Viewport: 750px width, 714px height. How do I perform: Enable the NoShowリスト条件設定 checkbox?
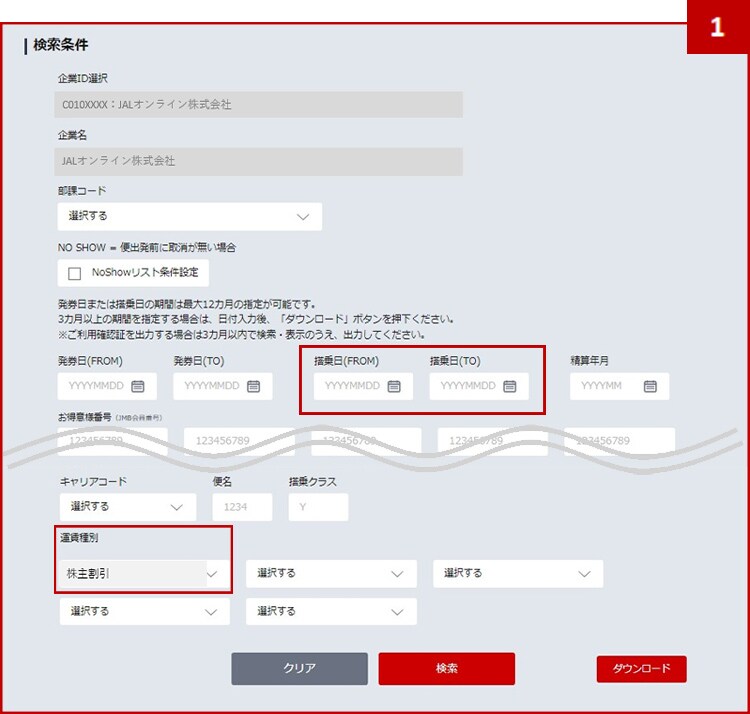[x=75, y=273]
